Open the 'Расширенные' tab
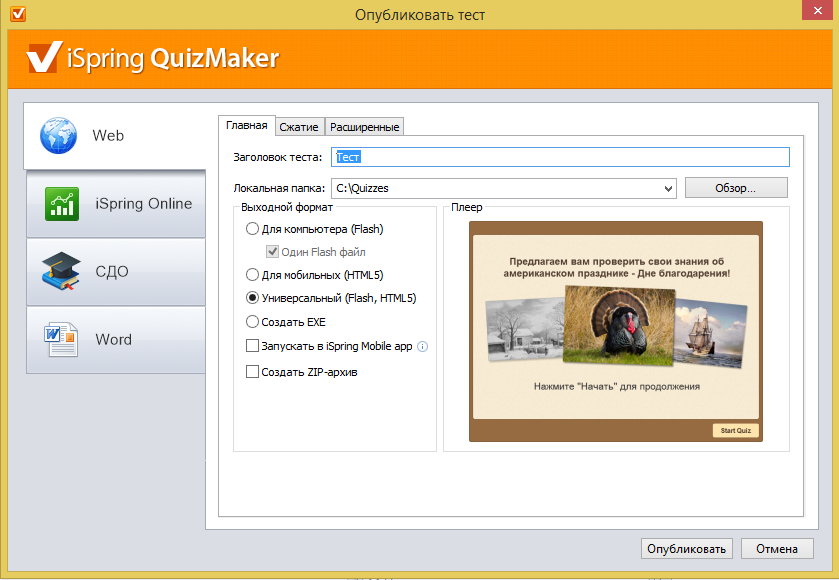839x580 pixels. pyautogui.click(x=364, y=127)
